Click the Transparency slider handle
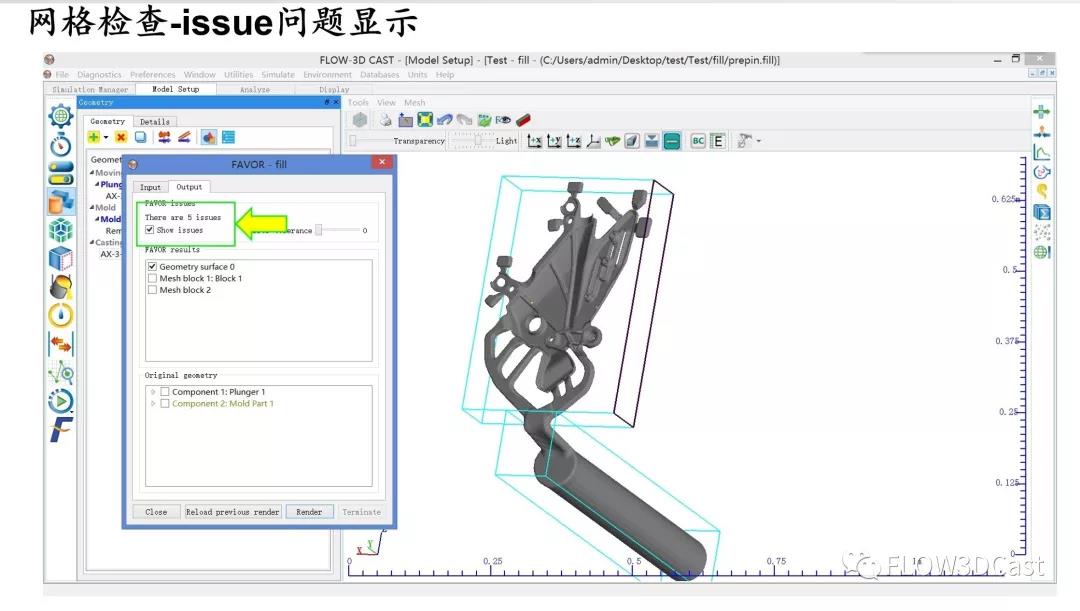Viewport: 1080px width, 611px height. tap(352, 141)
